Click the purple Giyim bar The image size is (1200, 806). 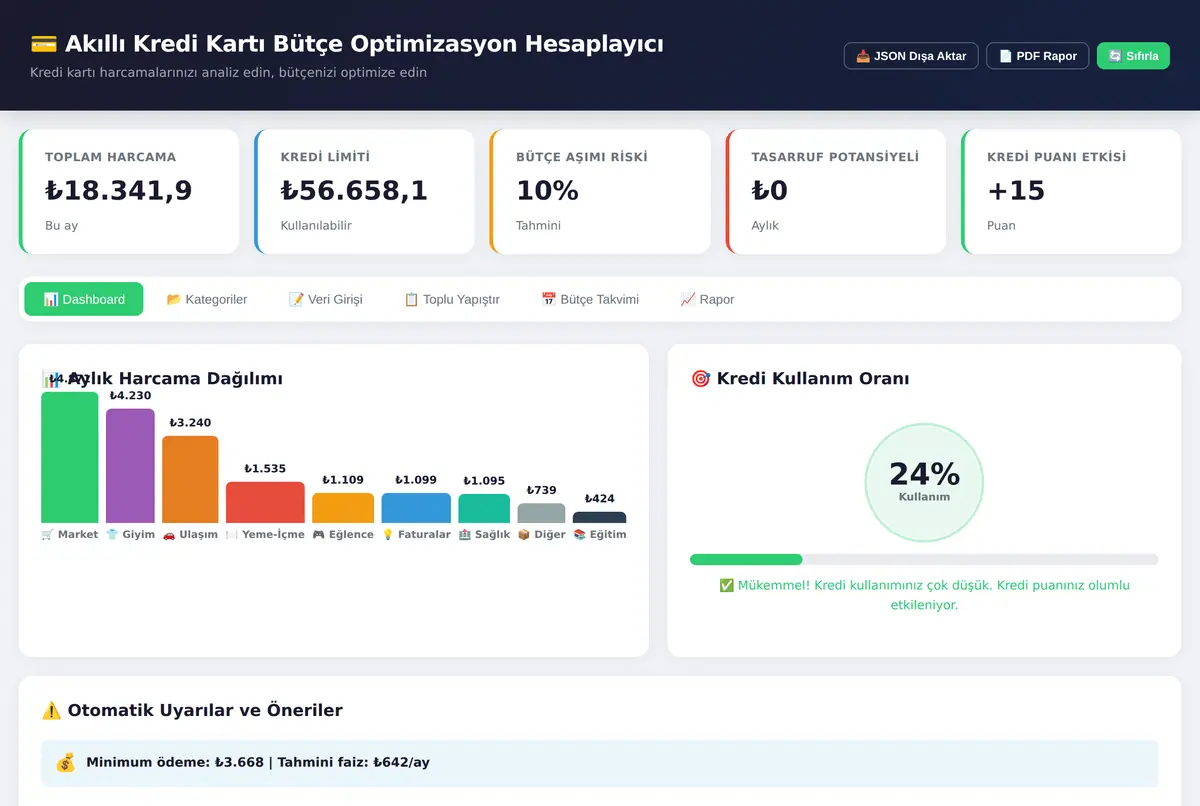tap(130, 466)
